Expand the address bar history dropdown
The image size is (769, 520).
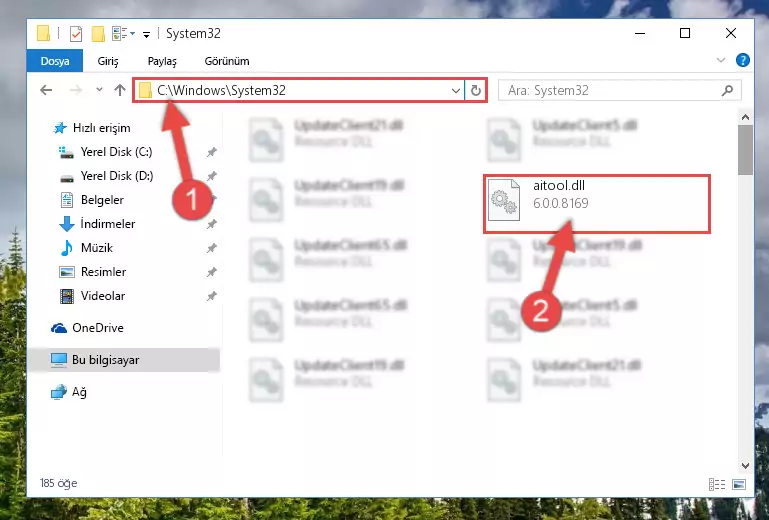[456, 90]
